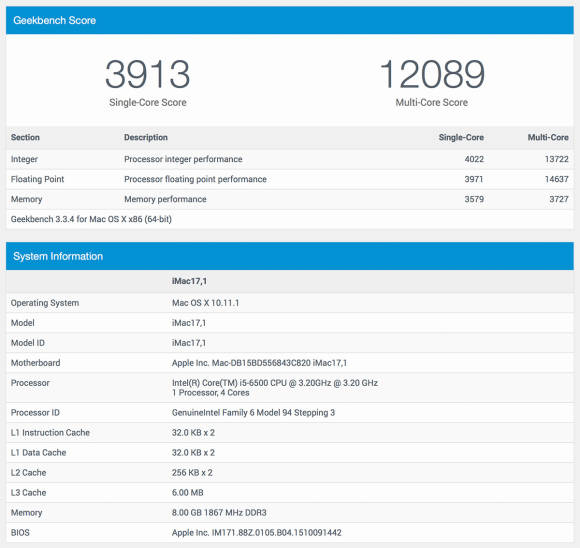Click the Multi-Core column header

[x=548, y=137]
